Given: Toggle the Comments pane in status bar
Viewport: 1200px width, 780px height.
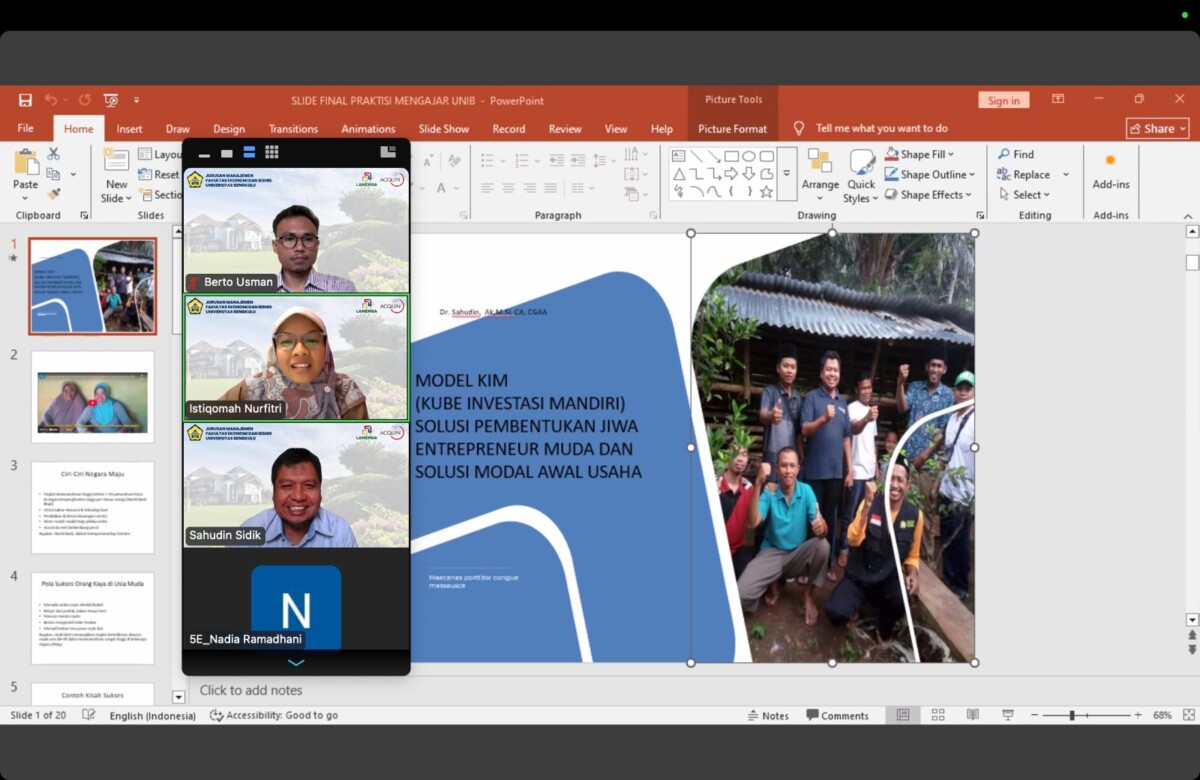Looking at the screenshot, I should click(837, 715).
